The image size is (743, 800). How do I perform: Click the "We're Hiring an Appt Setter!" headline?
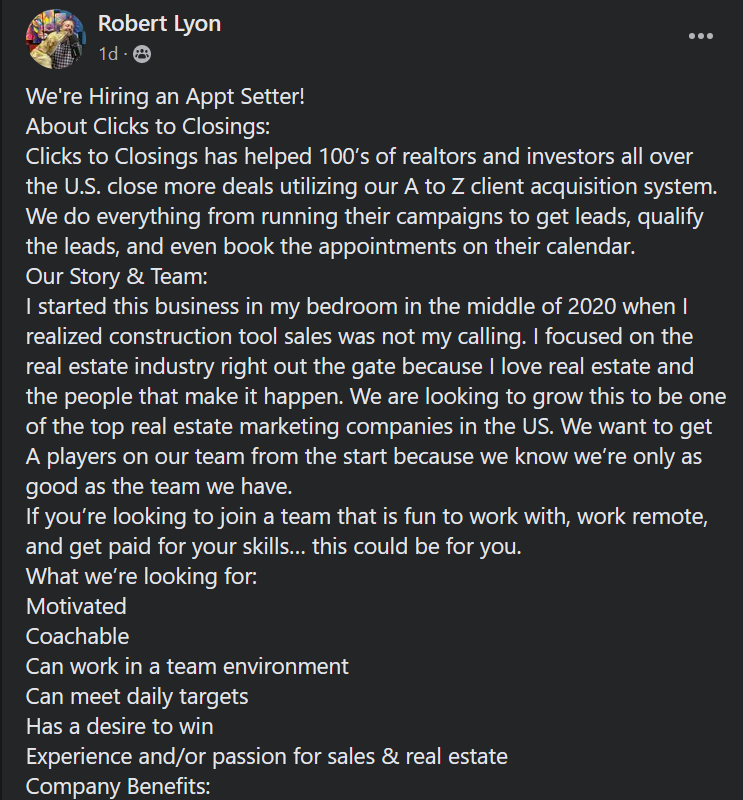(x=165, y=98)
